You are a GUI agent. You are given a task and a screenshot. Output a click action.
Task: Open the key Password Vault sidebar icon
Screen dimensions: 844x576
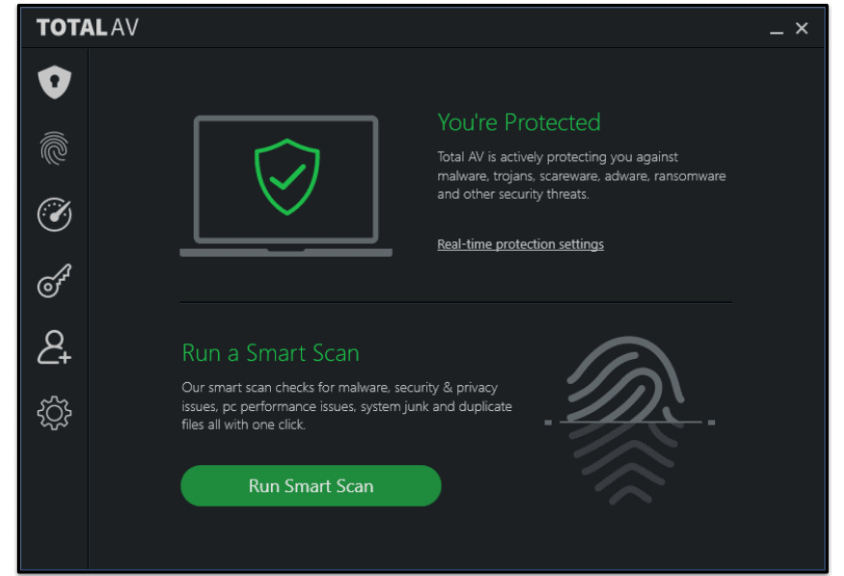click(55, 281)
